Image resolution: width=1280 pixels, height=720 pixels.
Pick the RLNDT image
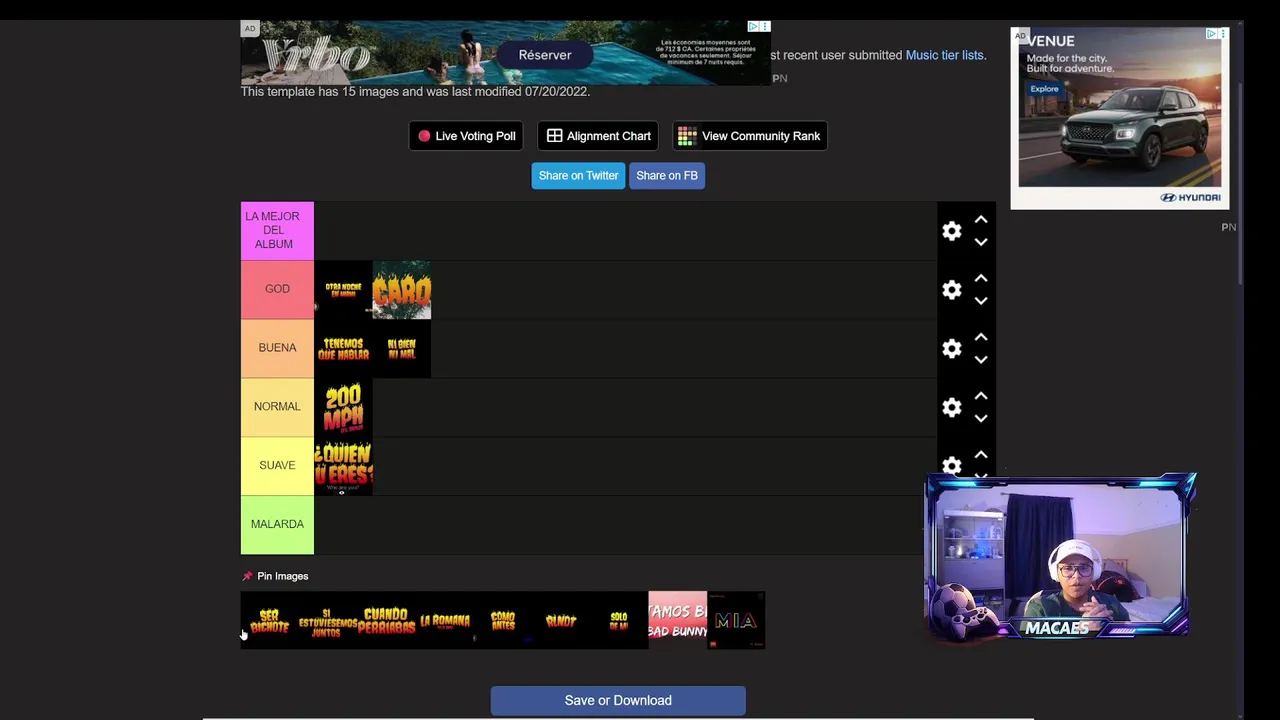(561, 621)
